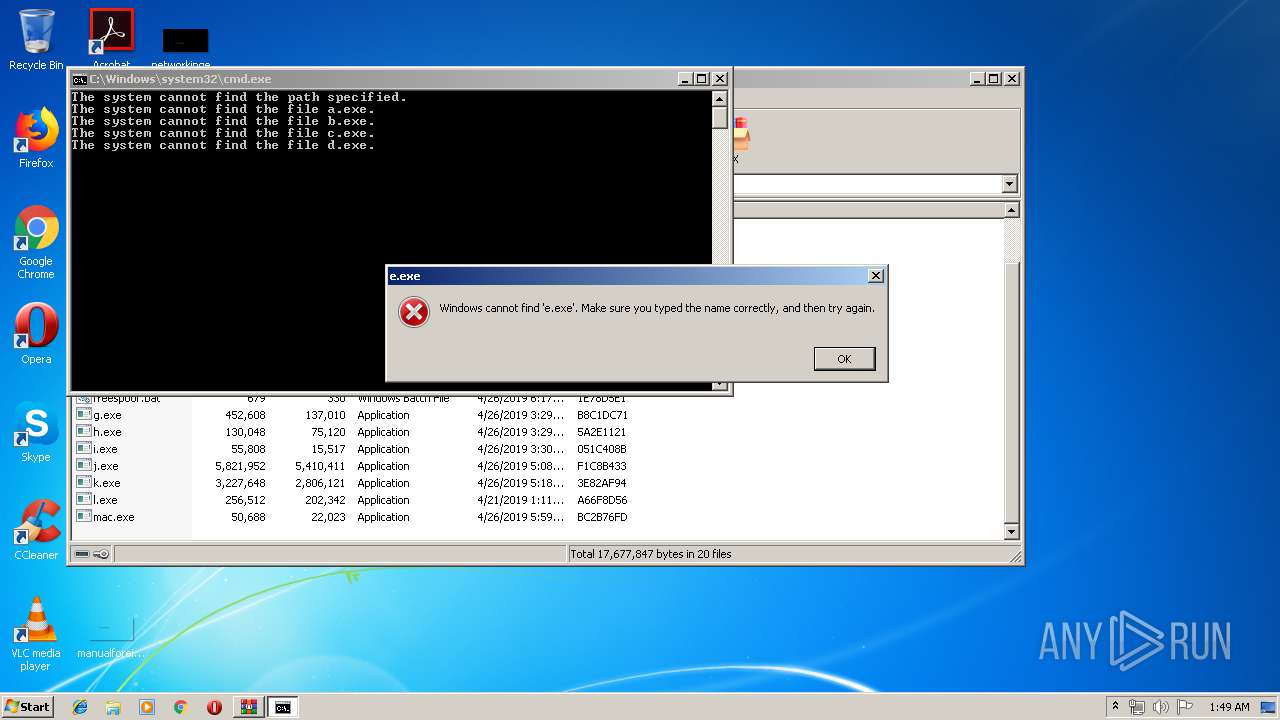Open the WinRAR address bar dropdown
1280x720 pixels.
(x=1009, y=184)
